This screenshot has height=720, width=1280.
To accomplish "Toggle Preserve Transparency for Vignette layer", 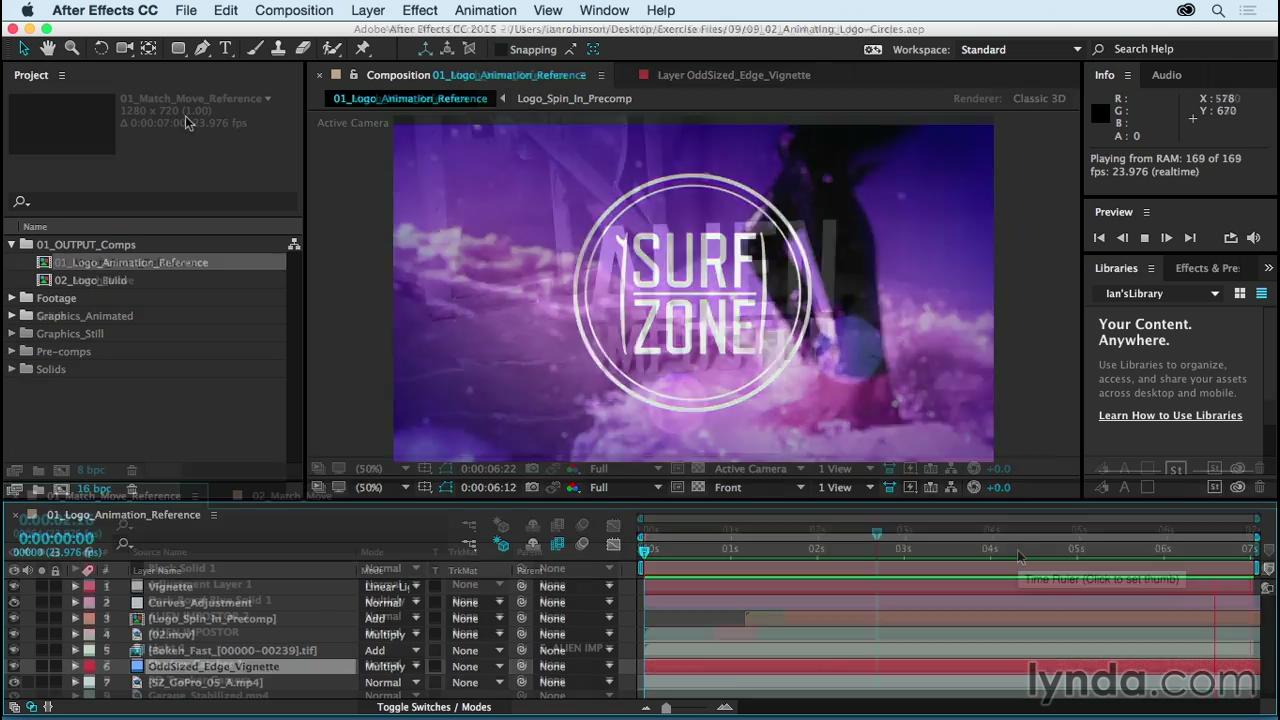I will 435,586.
